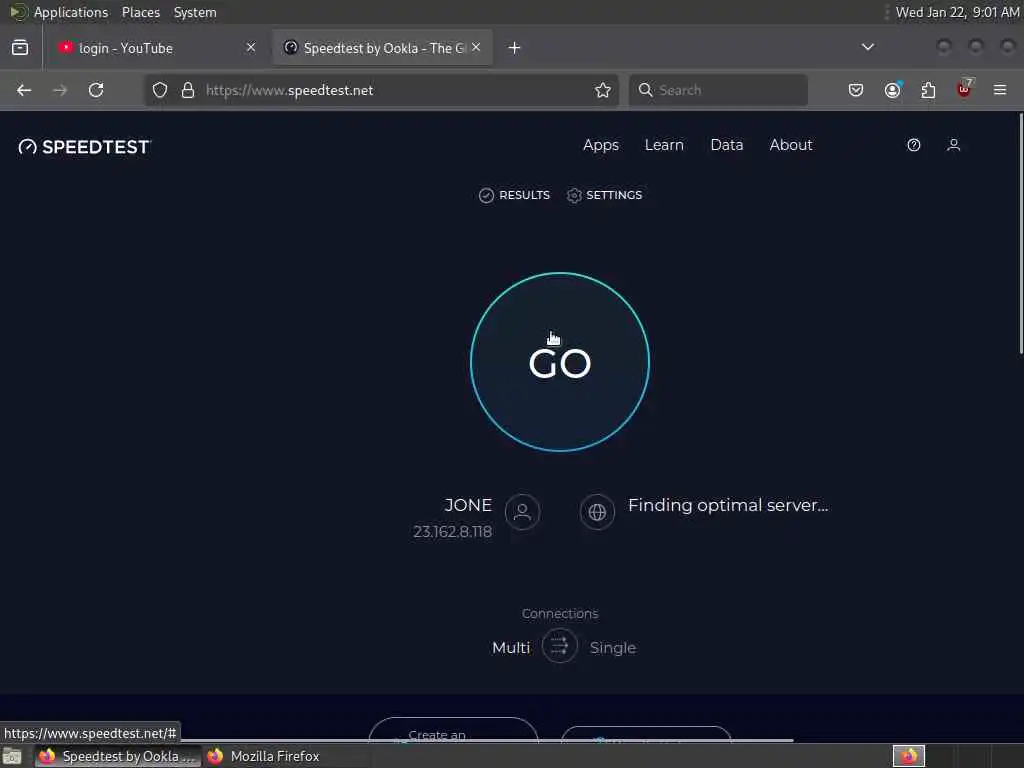
Task: Open the Apps navigation item
Action: click(x=601, y=145)
